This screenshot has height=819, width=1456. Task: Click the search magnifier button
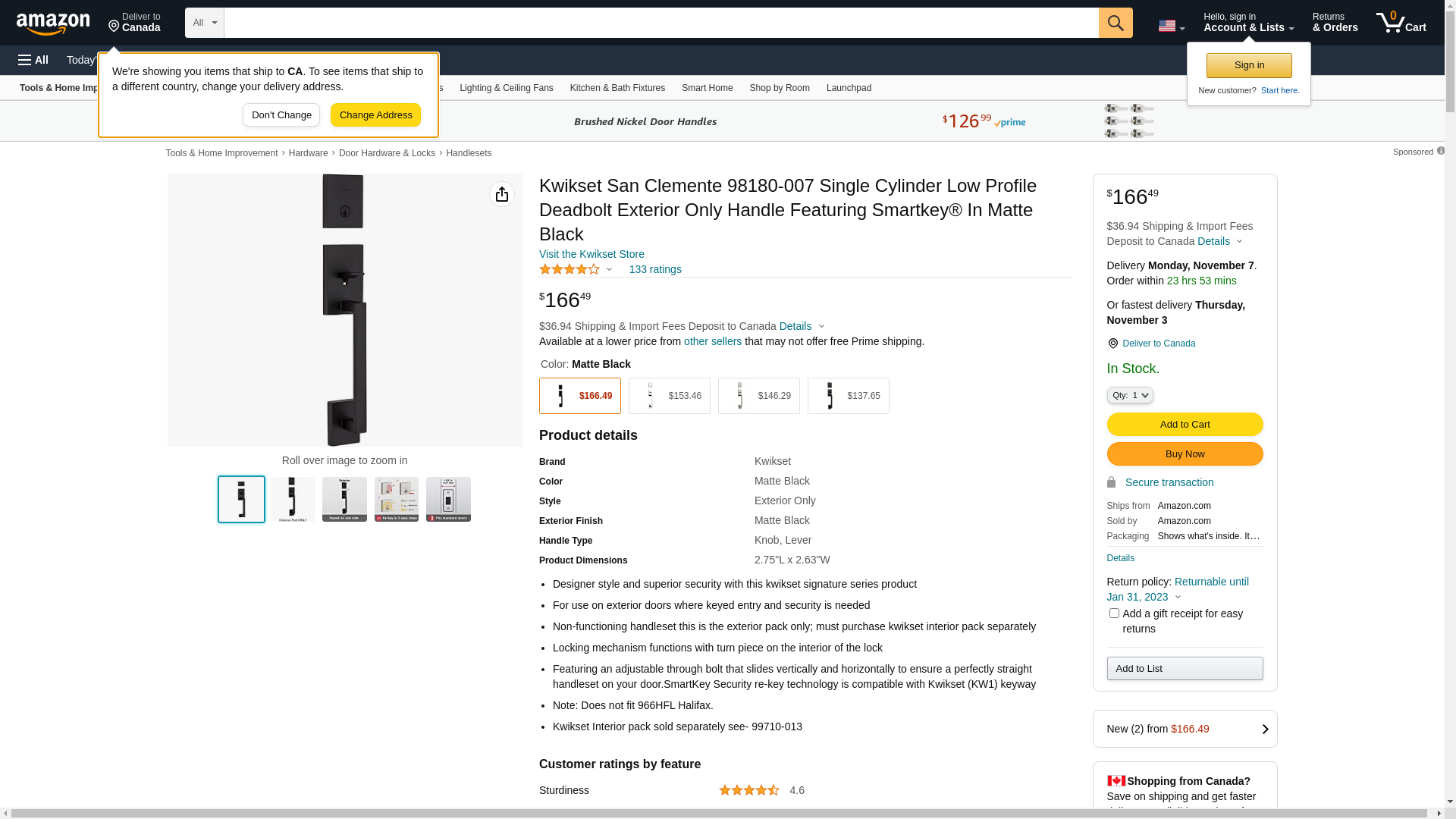(x=1115, y=23)
